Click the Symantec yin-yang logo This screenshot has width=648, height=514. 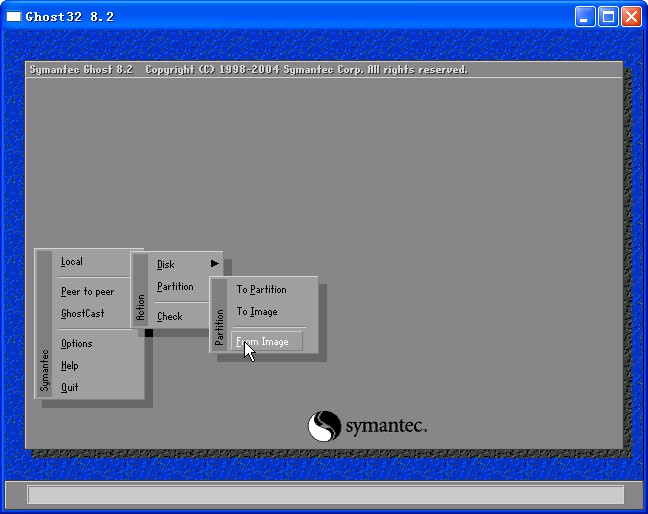click(x=324, y=426)
